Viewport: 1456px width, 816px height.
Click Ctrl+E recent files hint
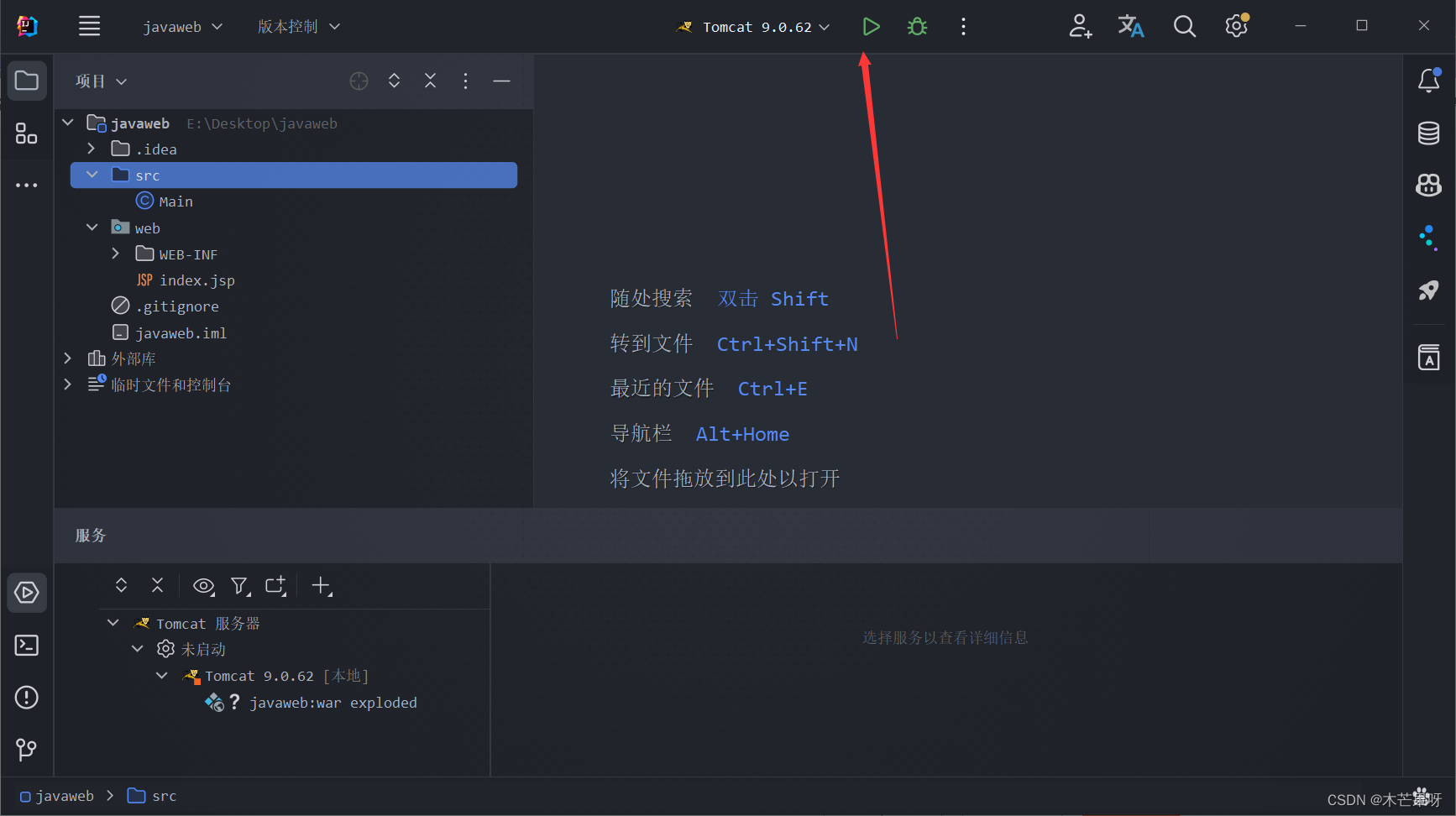(x=773, y=389)
